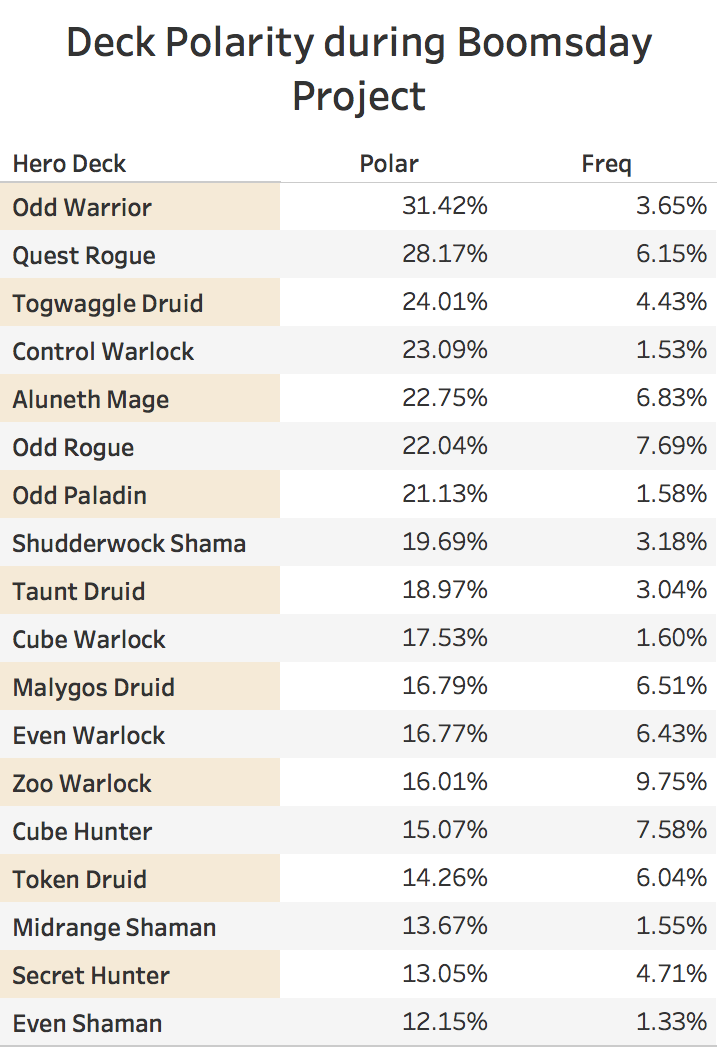Click the Polar column header
Image resolution: width=720 pixels, height=1048 pixels.
pyautogui.click(x=389, y=164)
